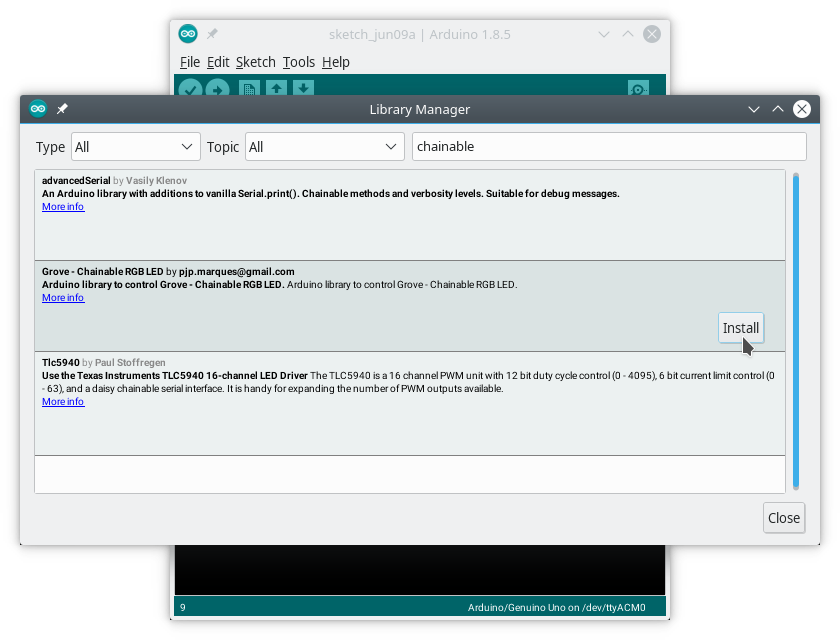Open the Topic filter dropdown
The width and height of the screenshot is (840, 640).
click(325, 147)
